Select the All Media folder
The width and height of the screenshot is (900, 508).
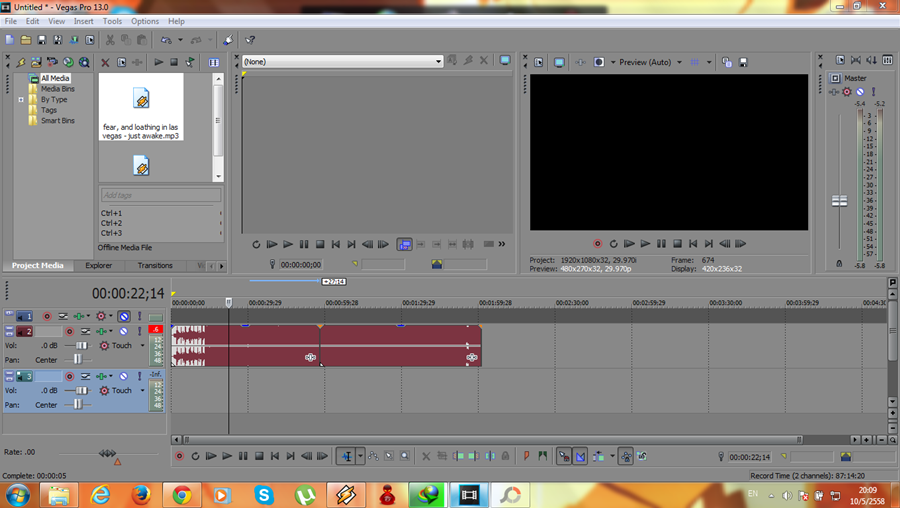[x=55, y=78]
